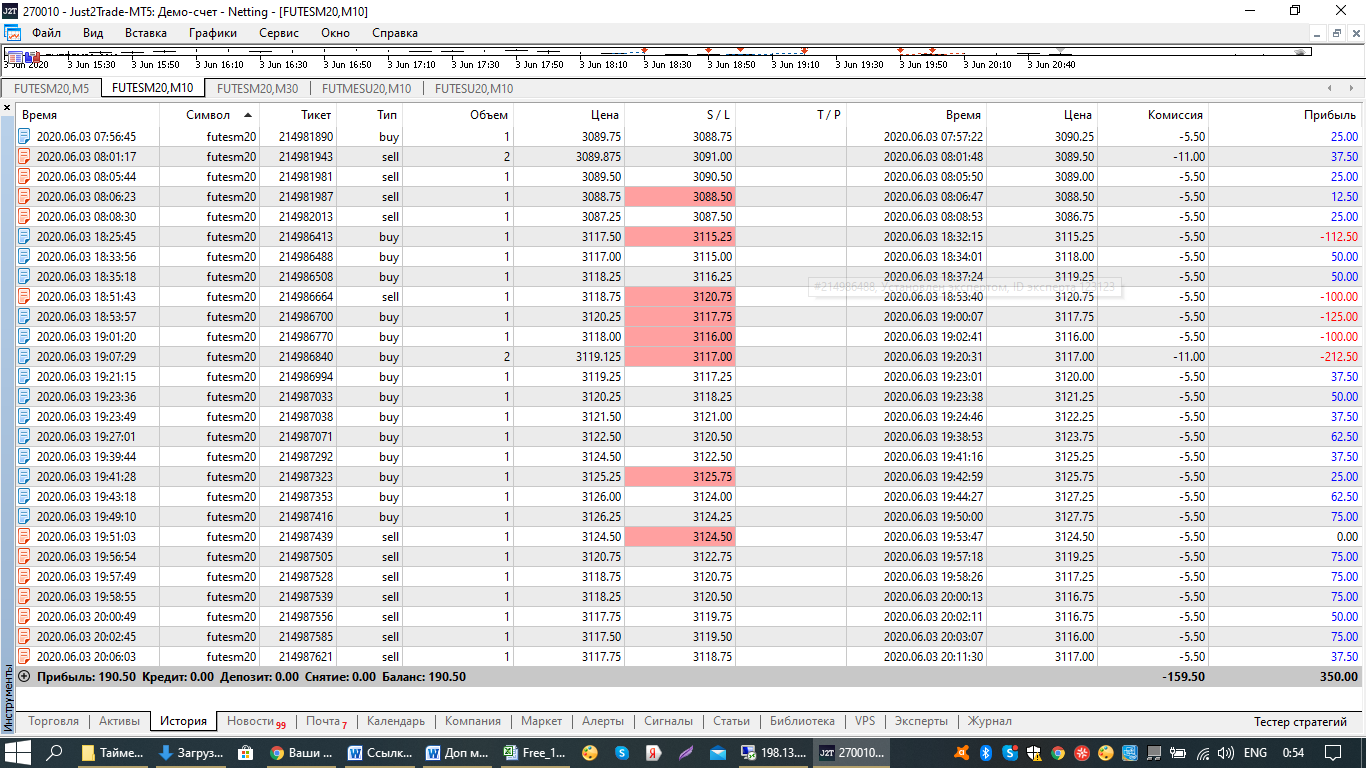Switch to the FUTESM20,M30 chart tab

pos(257,88)
